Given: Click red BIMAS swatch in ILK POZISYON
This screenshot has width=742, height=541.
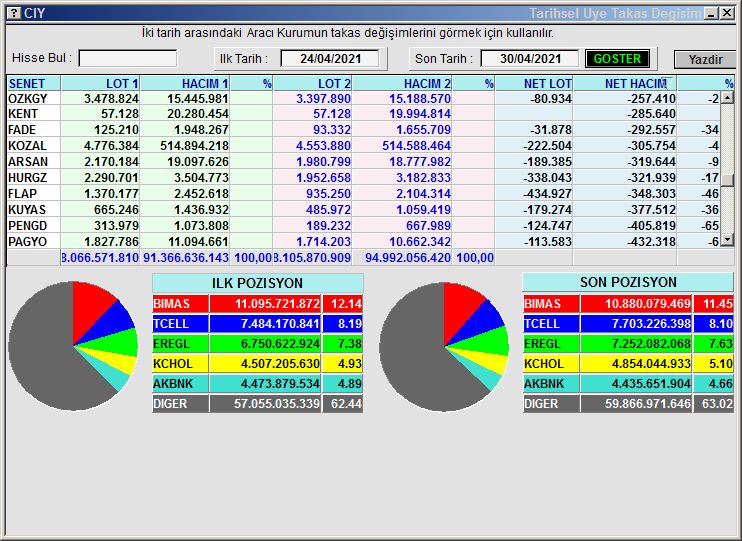Looking at the screenshot, I should tap(180, 303).
